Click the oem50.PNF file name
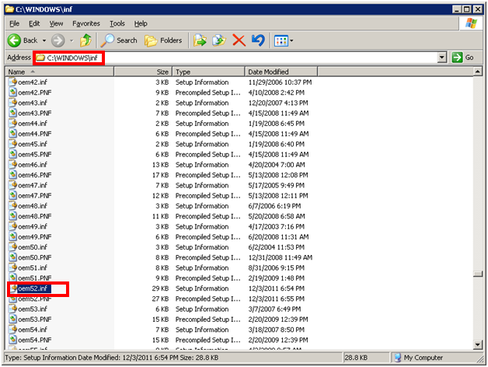 click(x=35, y=258)
